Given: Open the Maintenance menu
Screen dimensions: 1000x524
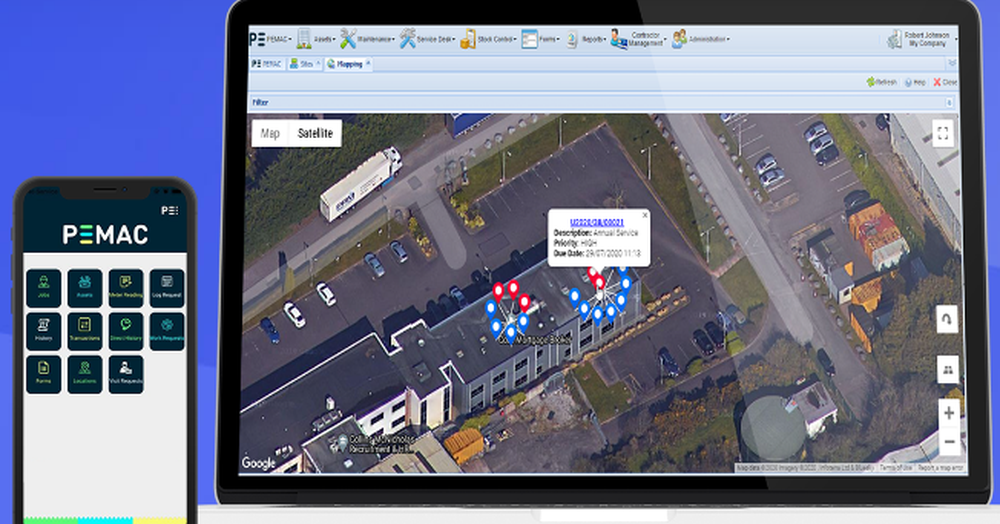Looking at the screenshot, I should 367,40.
